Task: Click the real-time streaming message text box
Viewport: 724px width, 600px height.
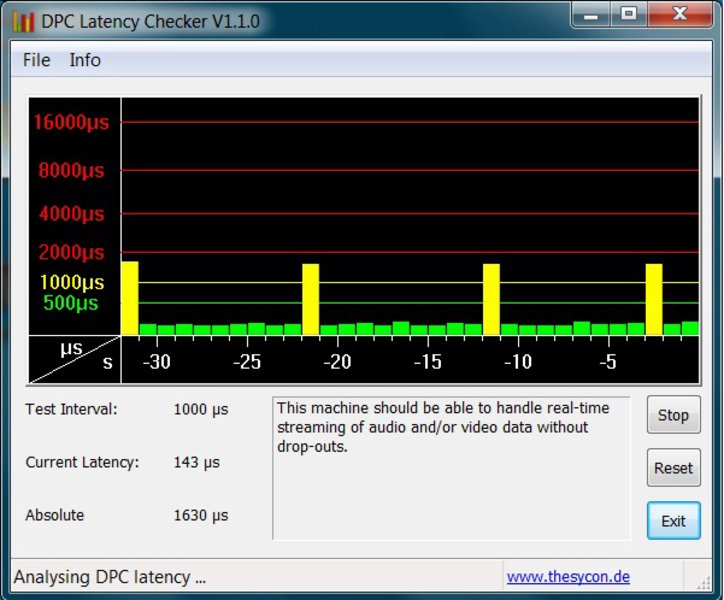Action: (x=451, y=468)
